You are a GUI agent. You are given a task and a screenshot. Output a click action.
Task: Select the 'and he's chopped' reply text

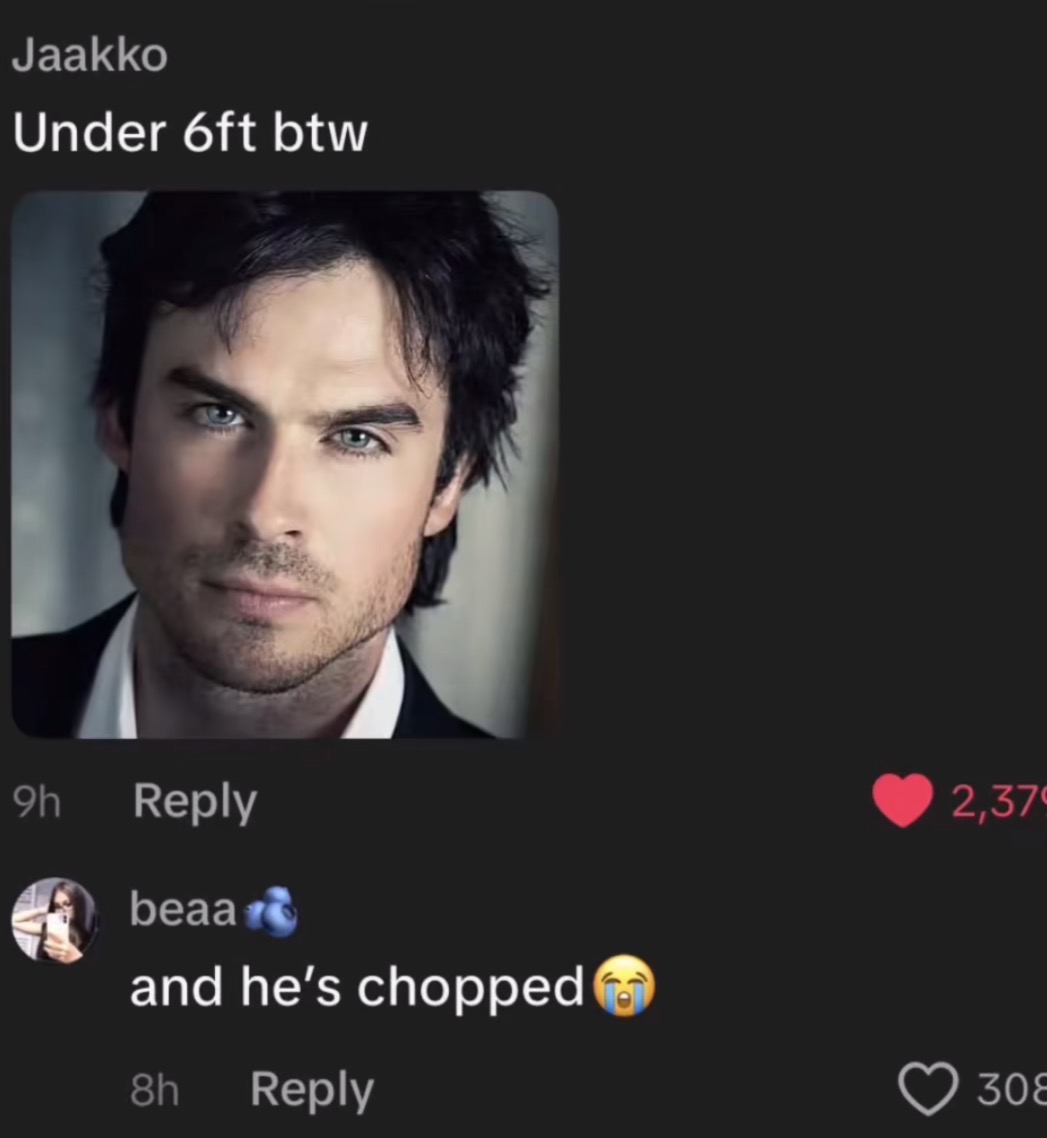357,987
